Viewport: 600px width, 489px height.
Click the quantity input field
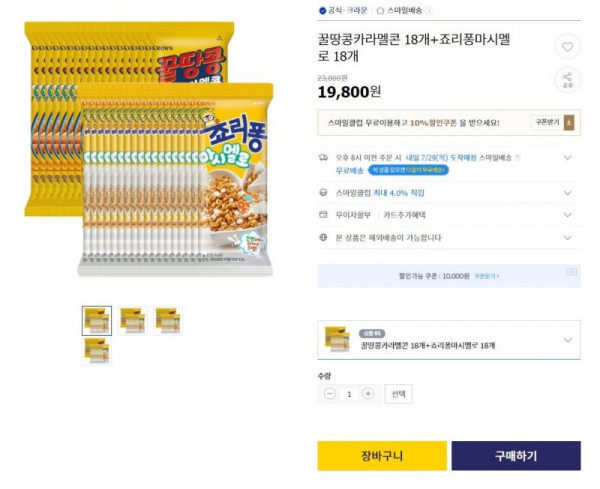pos(349,394)
